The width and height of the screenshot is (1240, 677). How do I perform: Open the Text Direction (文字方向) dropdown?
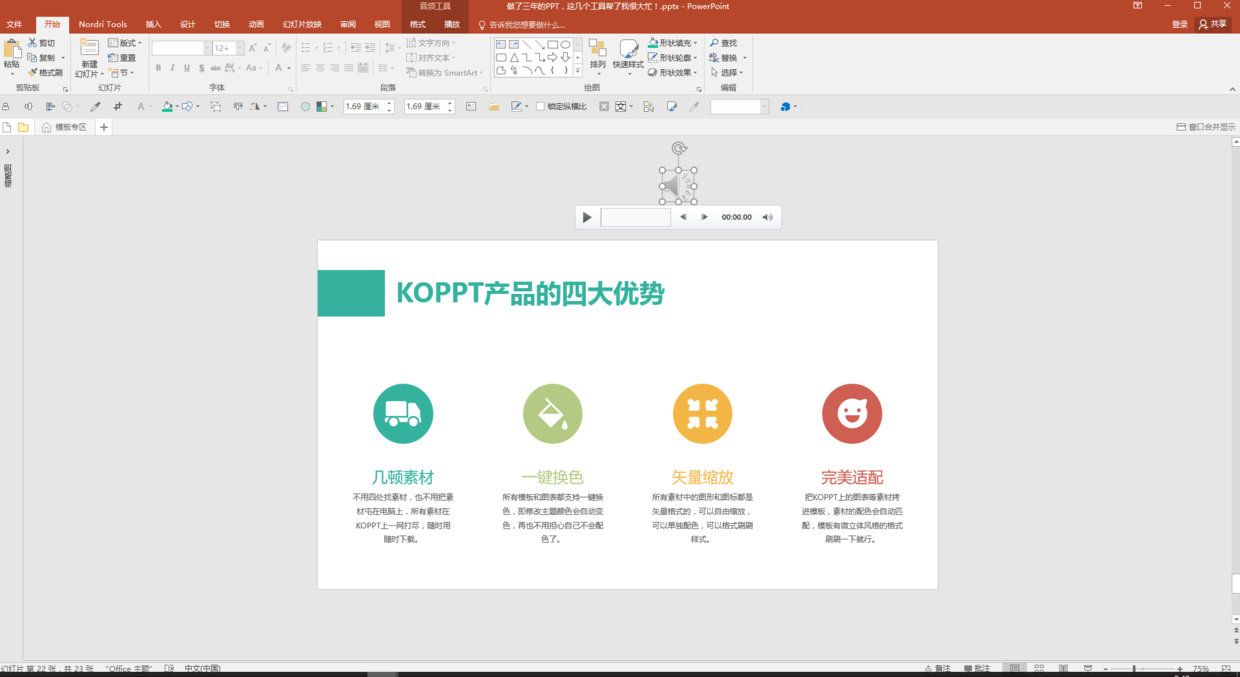431,43
